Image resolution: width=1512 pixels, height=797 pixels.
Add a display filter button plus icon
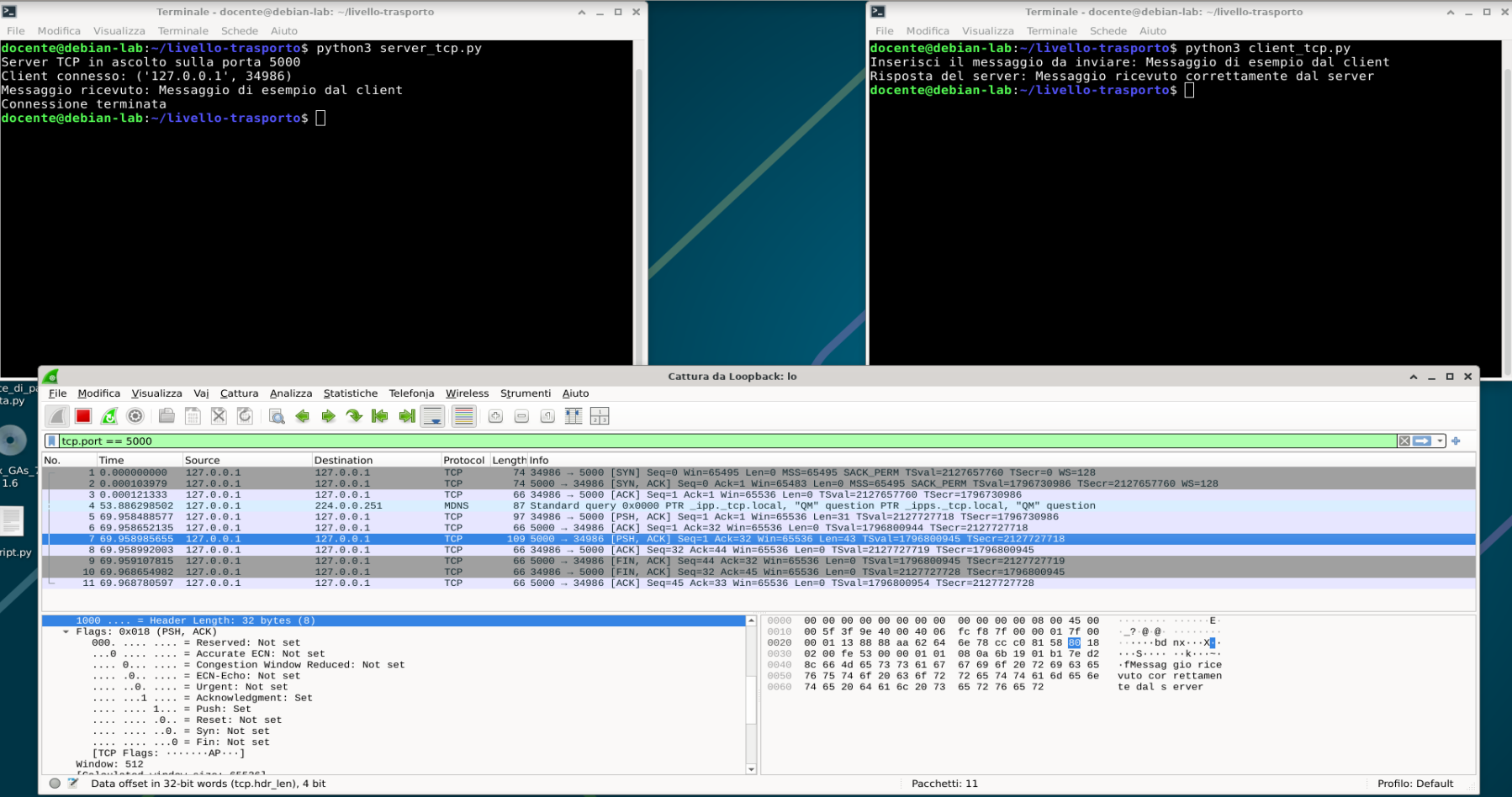click(1456, 441)
